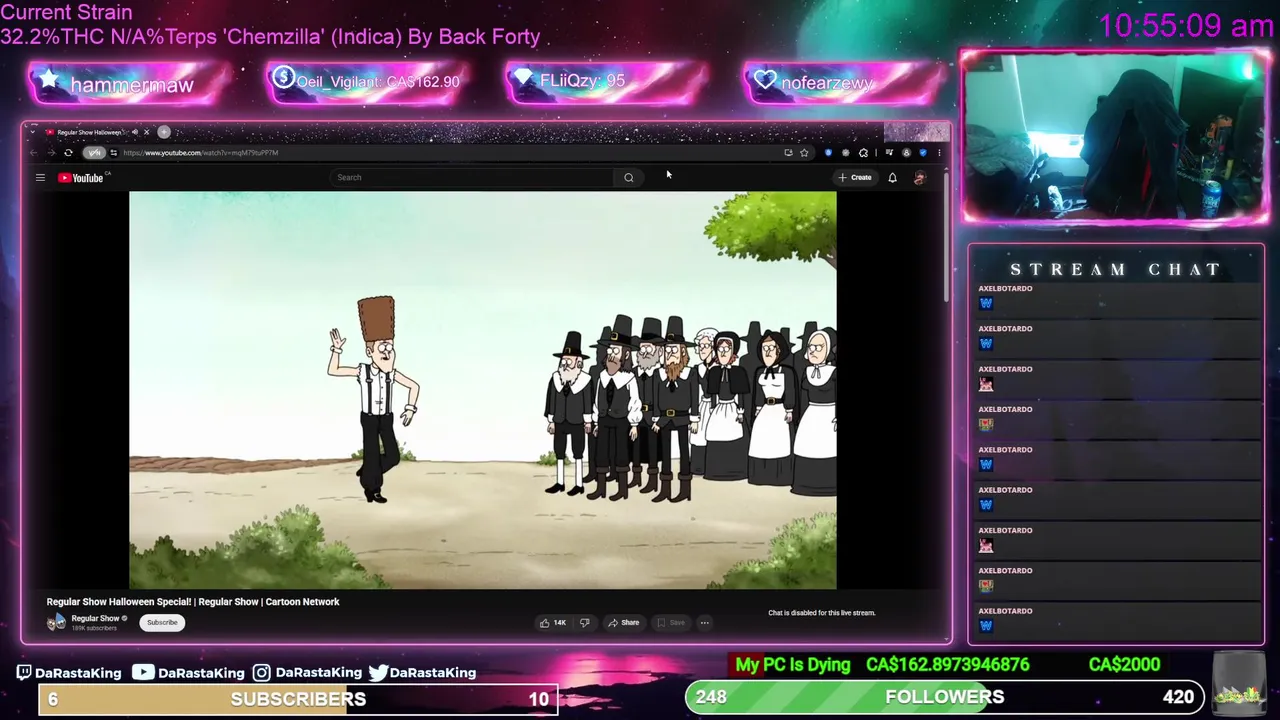1280x720 pixels.
Task: Click the browser forward arrow
Action: 51,153
